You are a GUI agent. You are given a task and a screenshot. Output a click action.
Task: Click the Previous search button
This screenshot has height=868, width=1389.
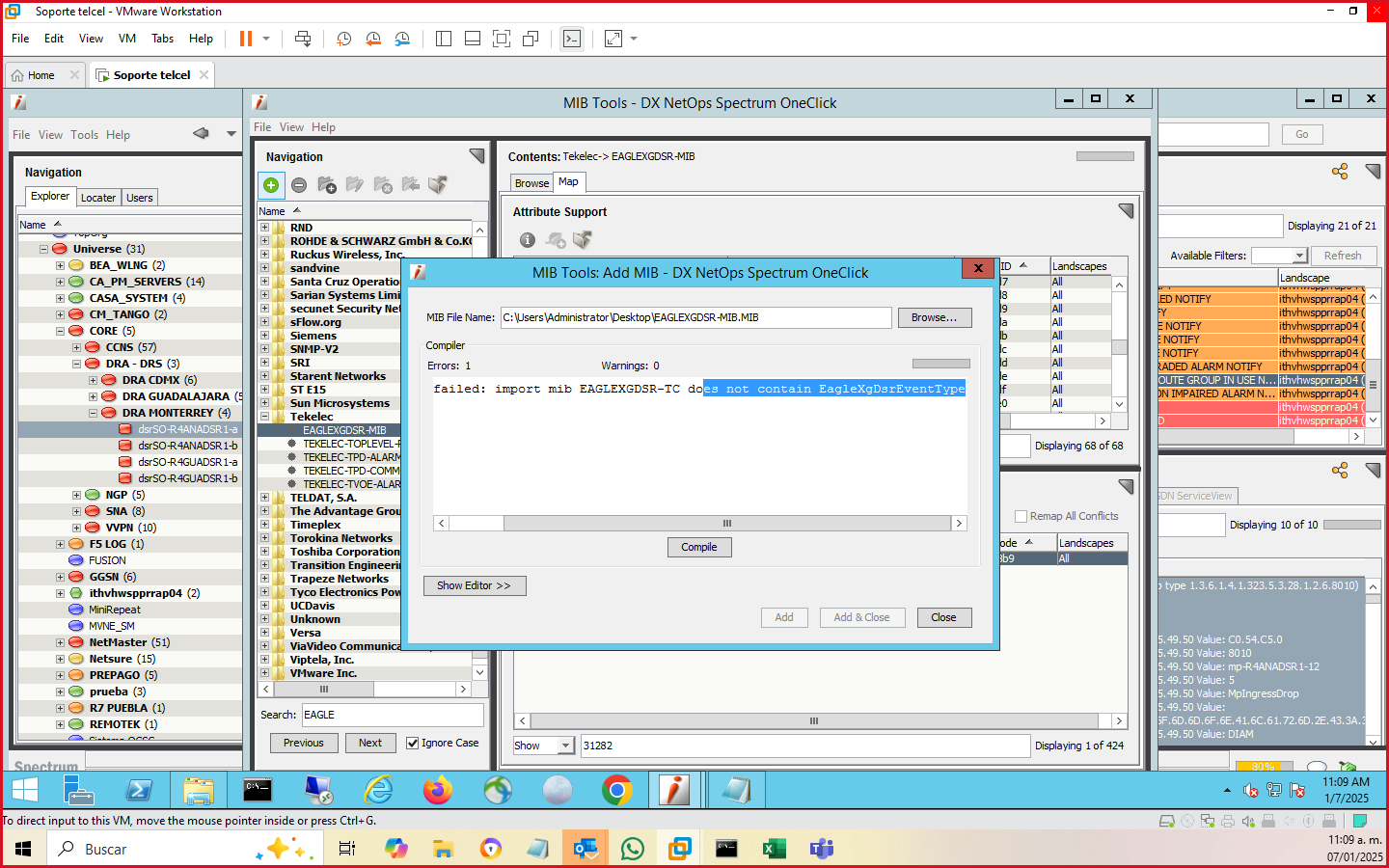coord(304,743)
